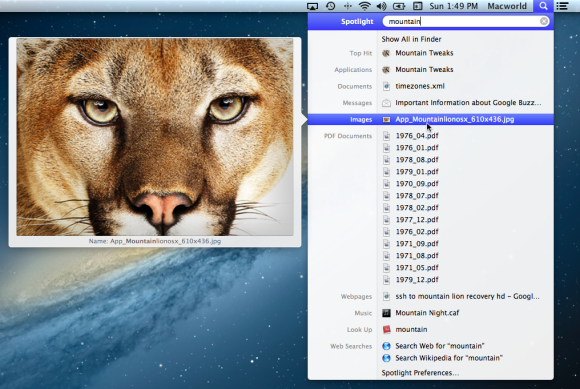Click the Spotlight search field containing mountain
580x389 pixels.
[465, 21]
